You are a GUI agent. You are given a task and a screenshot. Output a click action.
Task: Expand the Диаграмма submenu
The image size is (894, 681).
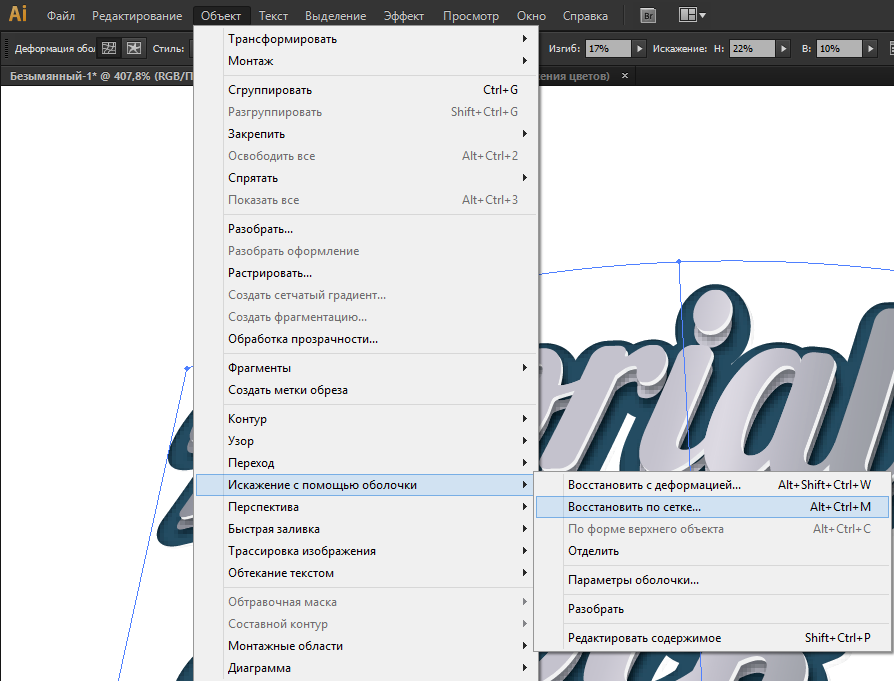point(365,668)
